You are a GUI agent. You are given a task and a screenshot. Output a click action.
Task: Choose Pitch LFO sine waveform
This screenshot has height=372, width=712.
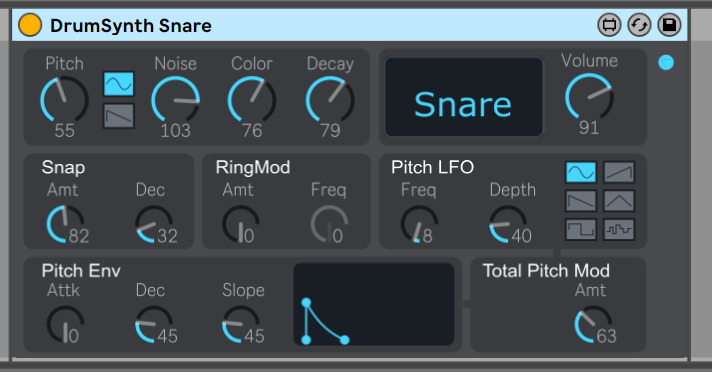[581, 172]
